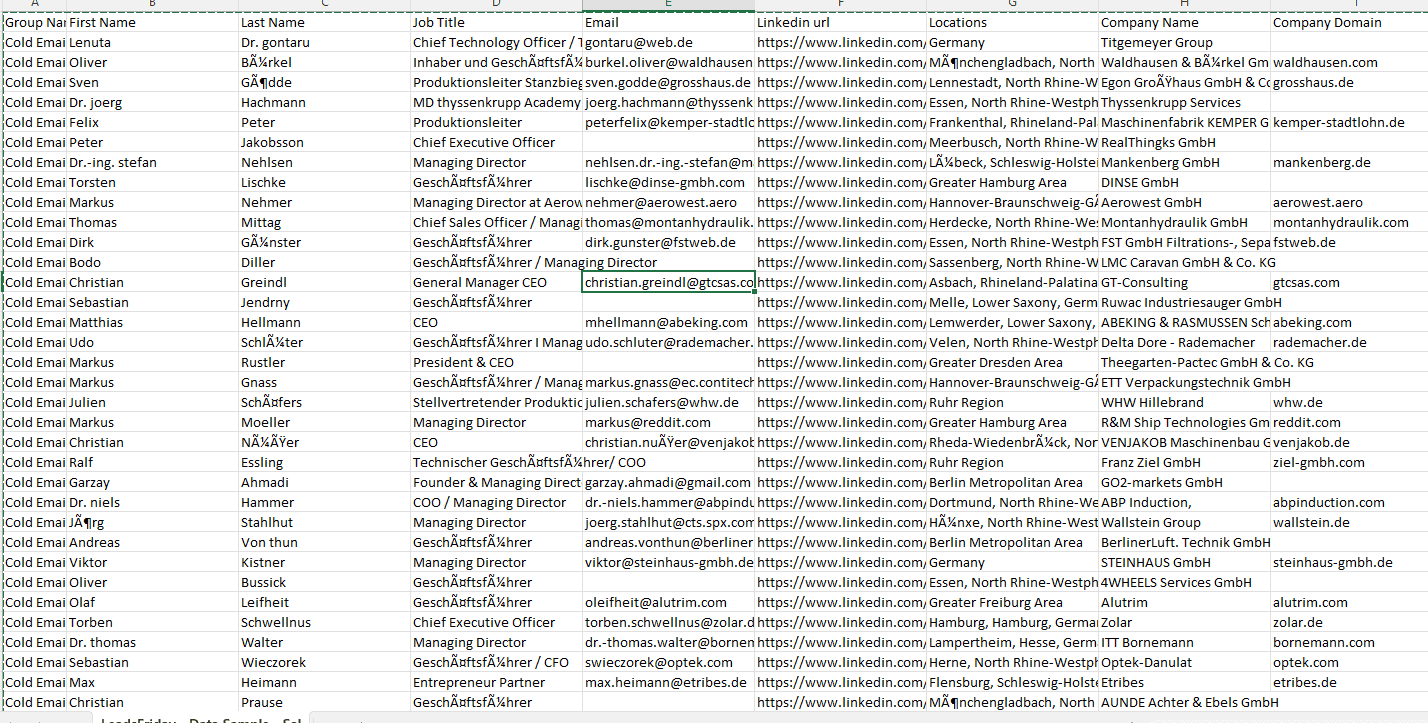Viewport: 1428px width, 723px height.
Task: Click the abpinduction.com domain cell
Action: pos(1349,502)
